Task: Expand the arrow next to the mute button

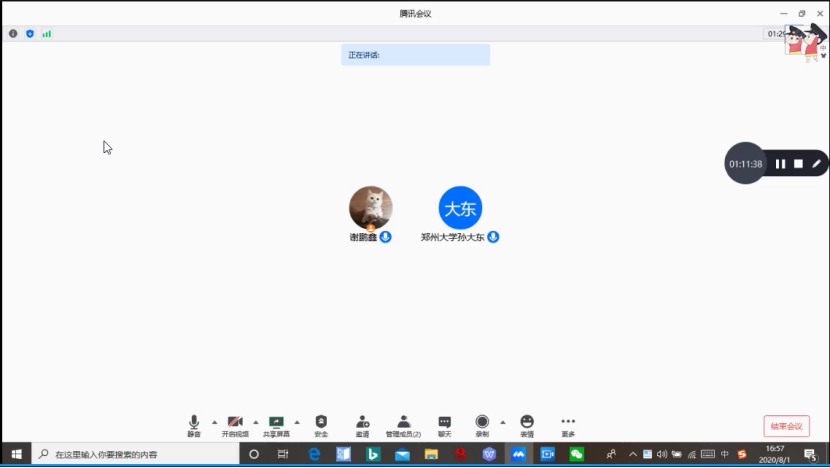Action: click(214, 422)
